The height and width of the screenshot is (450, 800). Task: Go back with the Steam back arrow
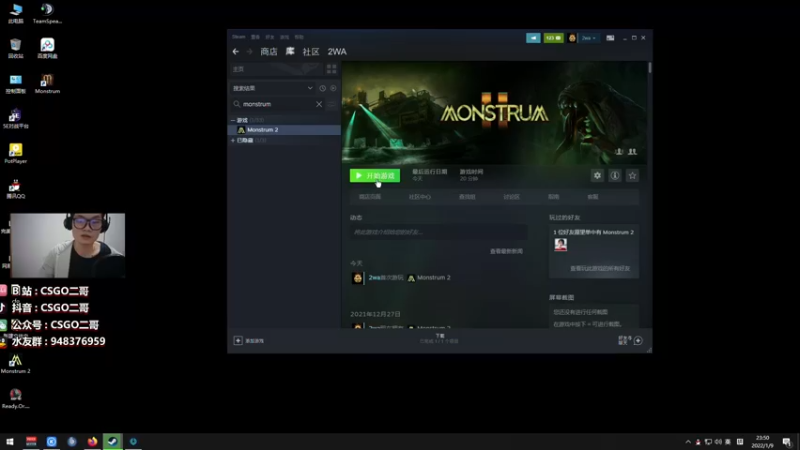(236, 52)
